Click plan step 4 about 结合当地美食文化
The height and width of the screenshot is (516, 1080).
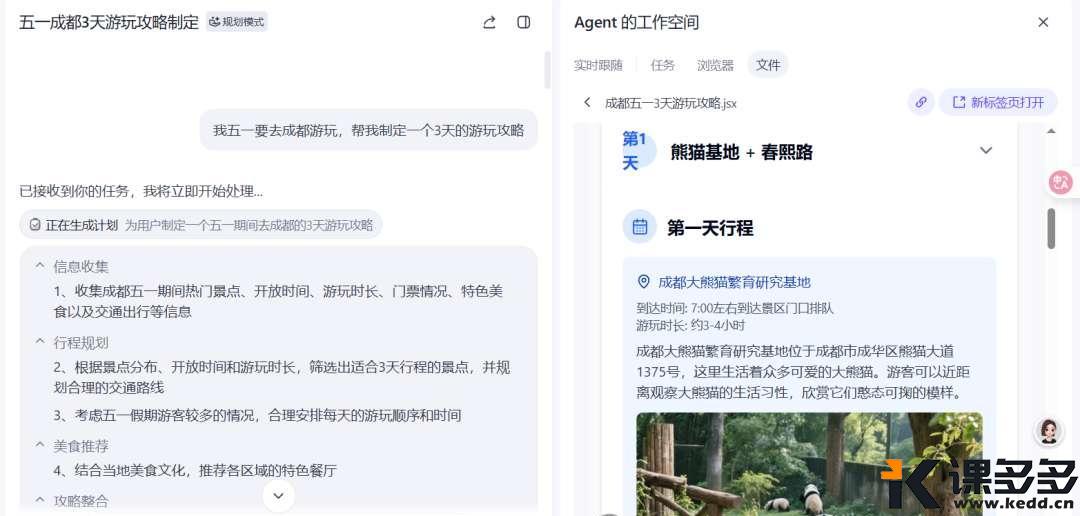click(196, 471)
